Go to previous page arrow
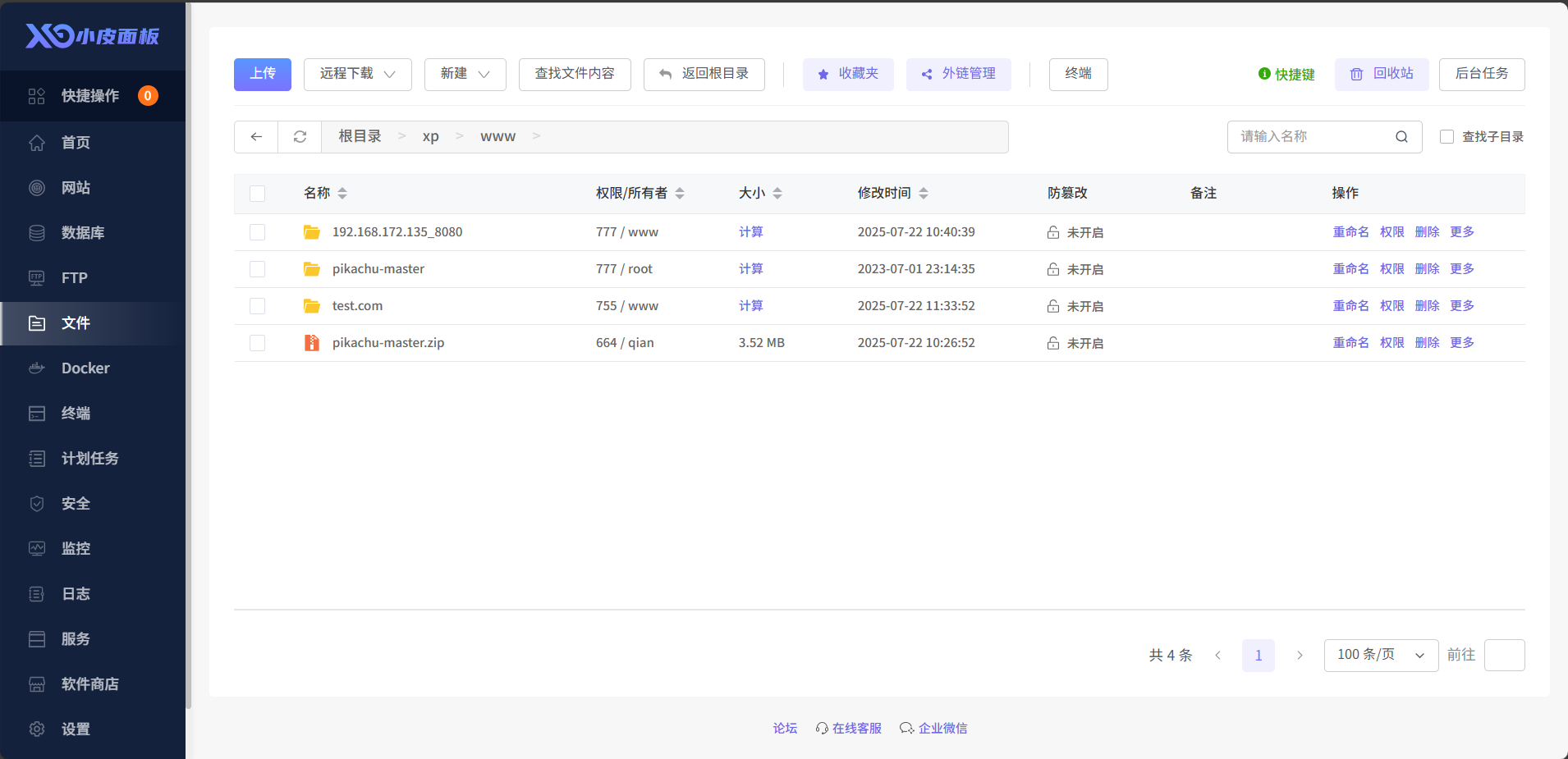 [1218, 655]
